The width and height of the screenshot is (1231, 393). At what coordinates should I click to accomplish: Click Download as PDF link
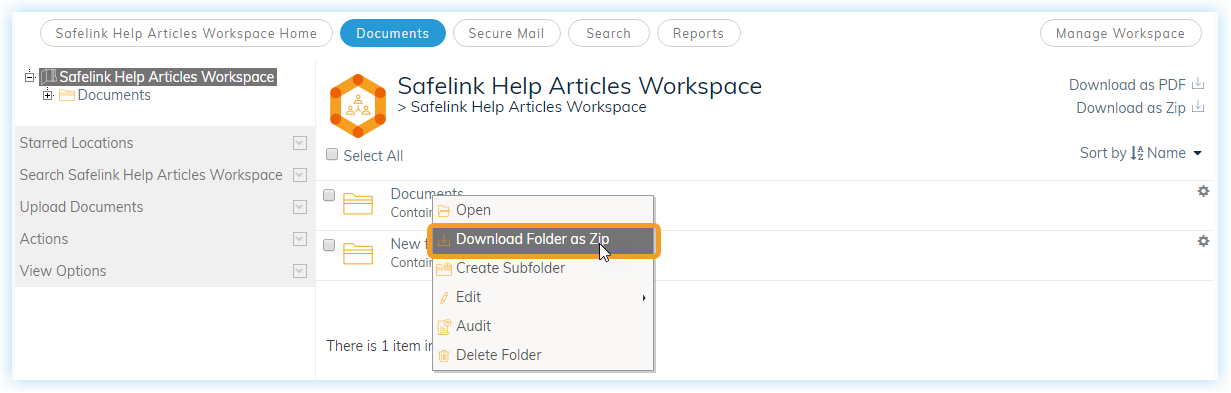point(1127,85)
